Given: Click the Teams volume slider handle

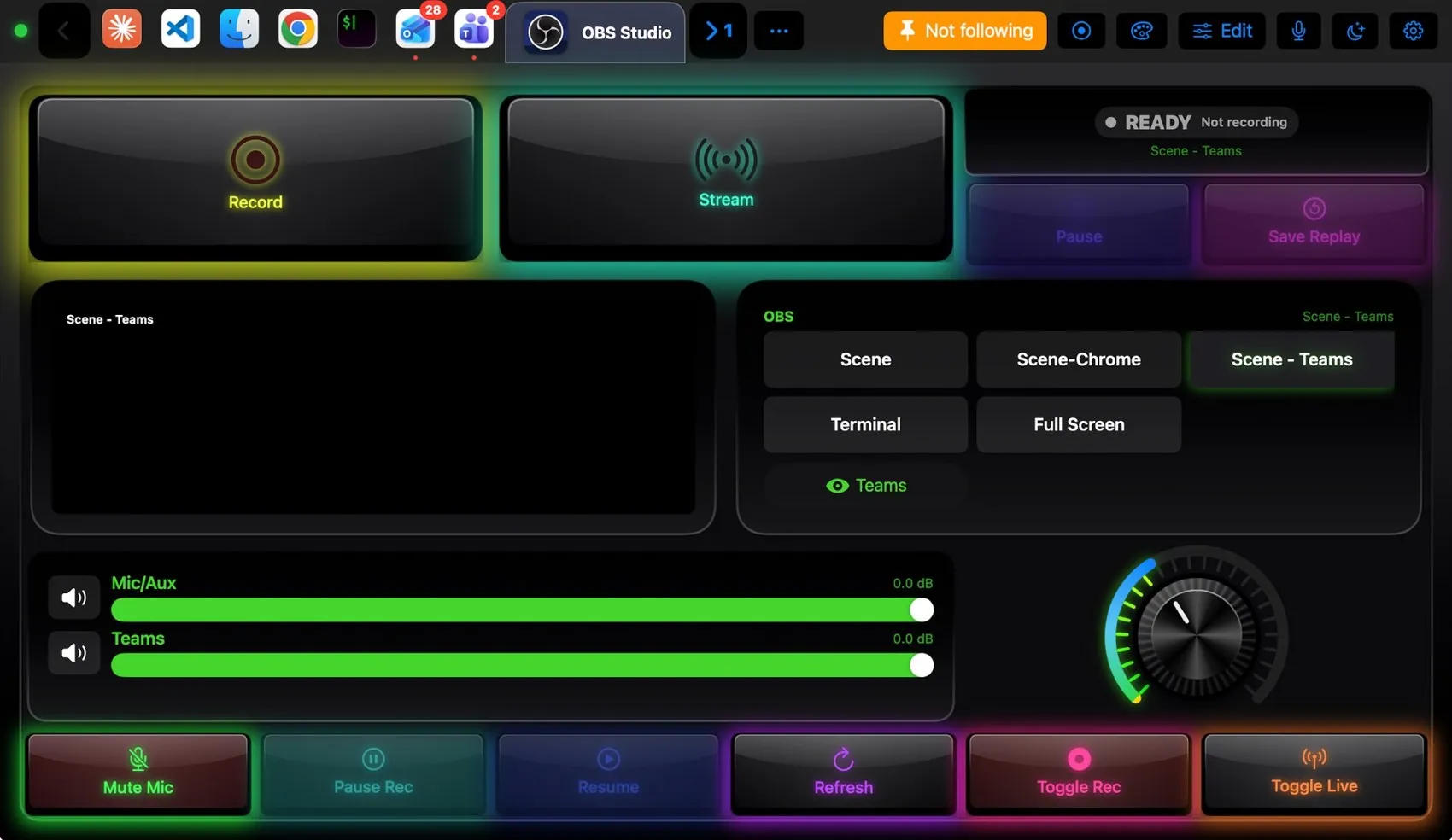Looking at the screenshot, I should 922,665.
